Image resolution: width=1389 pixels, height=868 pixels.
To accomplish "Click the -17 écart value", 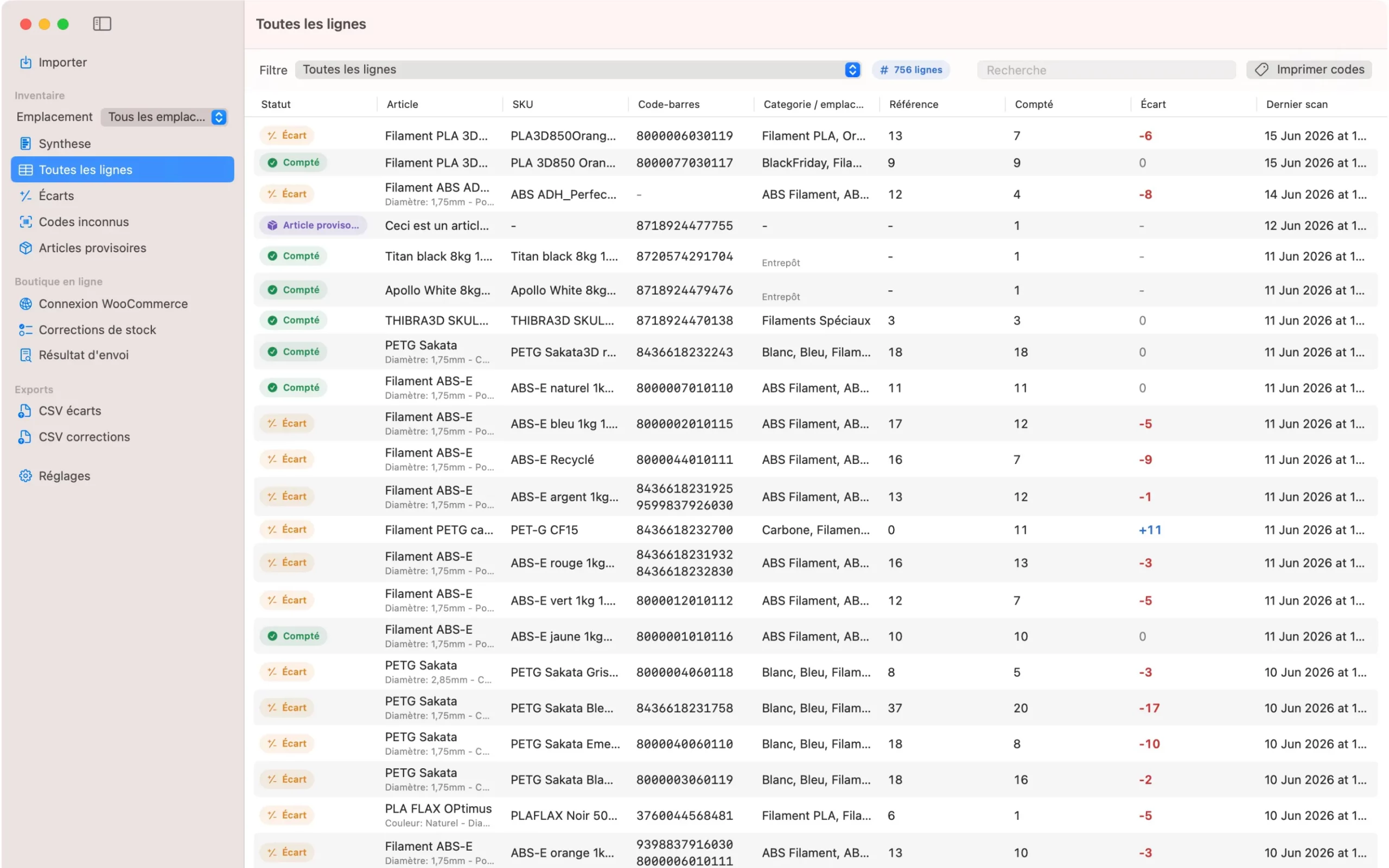I will point(1149,707).
